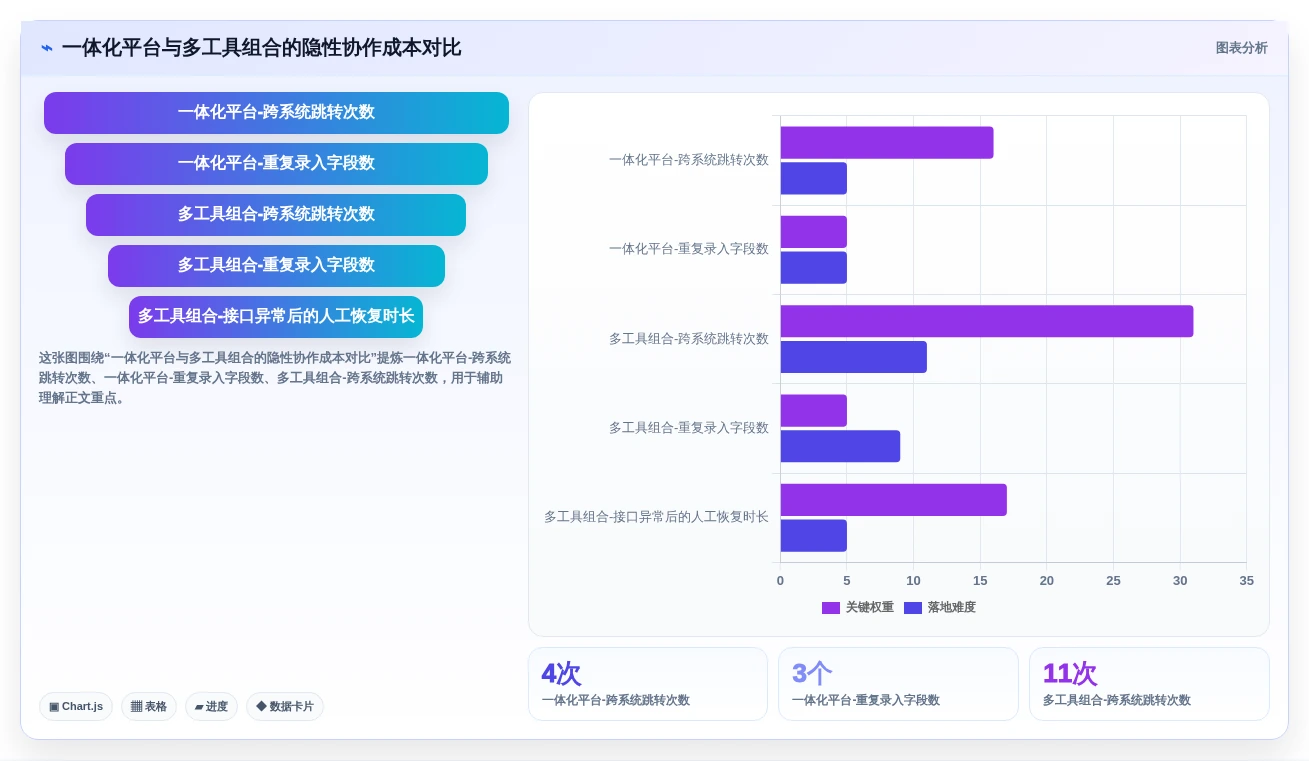Click the purple 关键权重 legend swatch
1309x761 pixels.
click(x=831, y=608)
